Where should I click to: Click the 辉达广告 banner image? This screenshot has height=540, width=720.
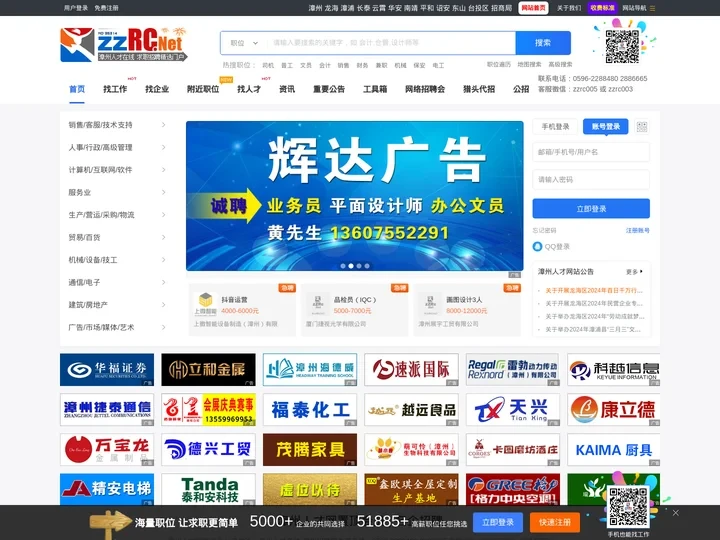tap(354, 196)
